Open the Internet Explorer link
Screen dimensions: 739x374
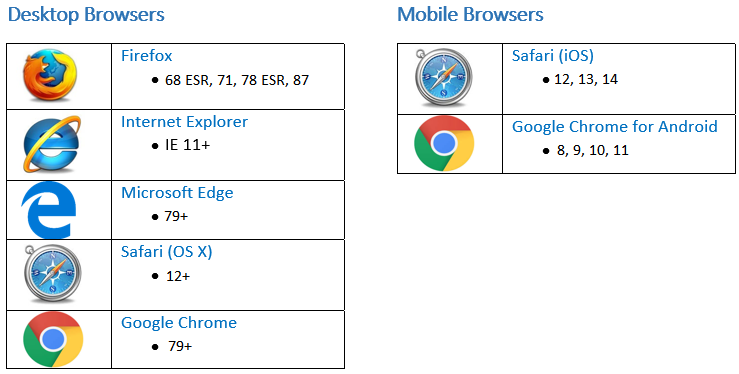[184, 122]
